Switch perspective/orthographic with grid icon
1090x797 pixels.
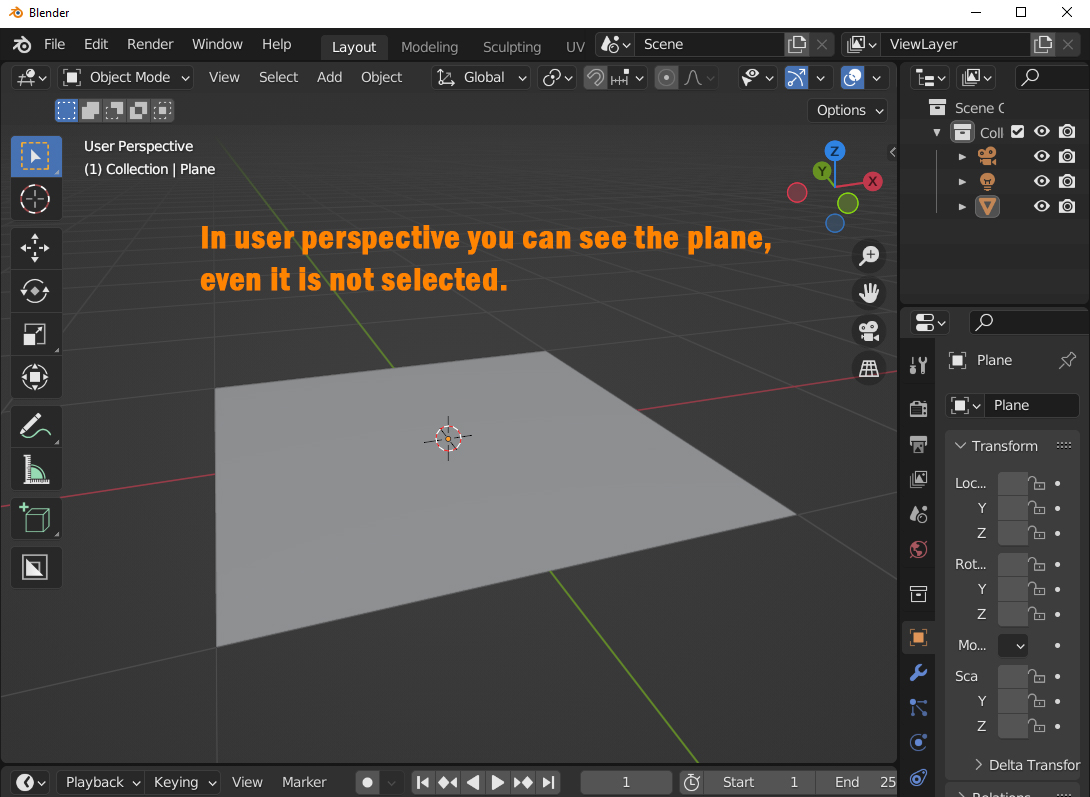(869, 368)
